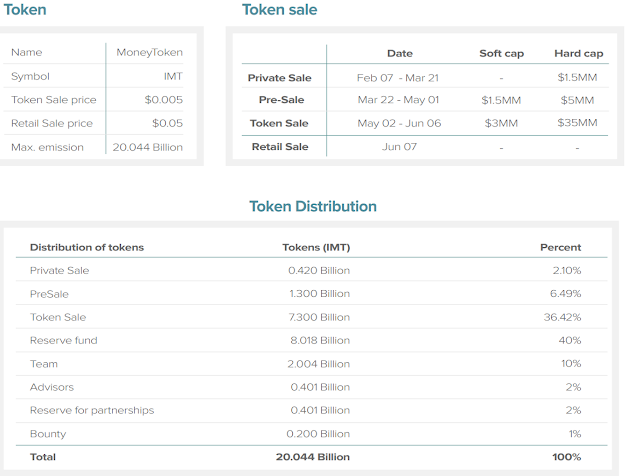Click the 'Token' section heading
This screenshot has width=633, height=476.
[25, 9]
